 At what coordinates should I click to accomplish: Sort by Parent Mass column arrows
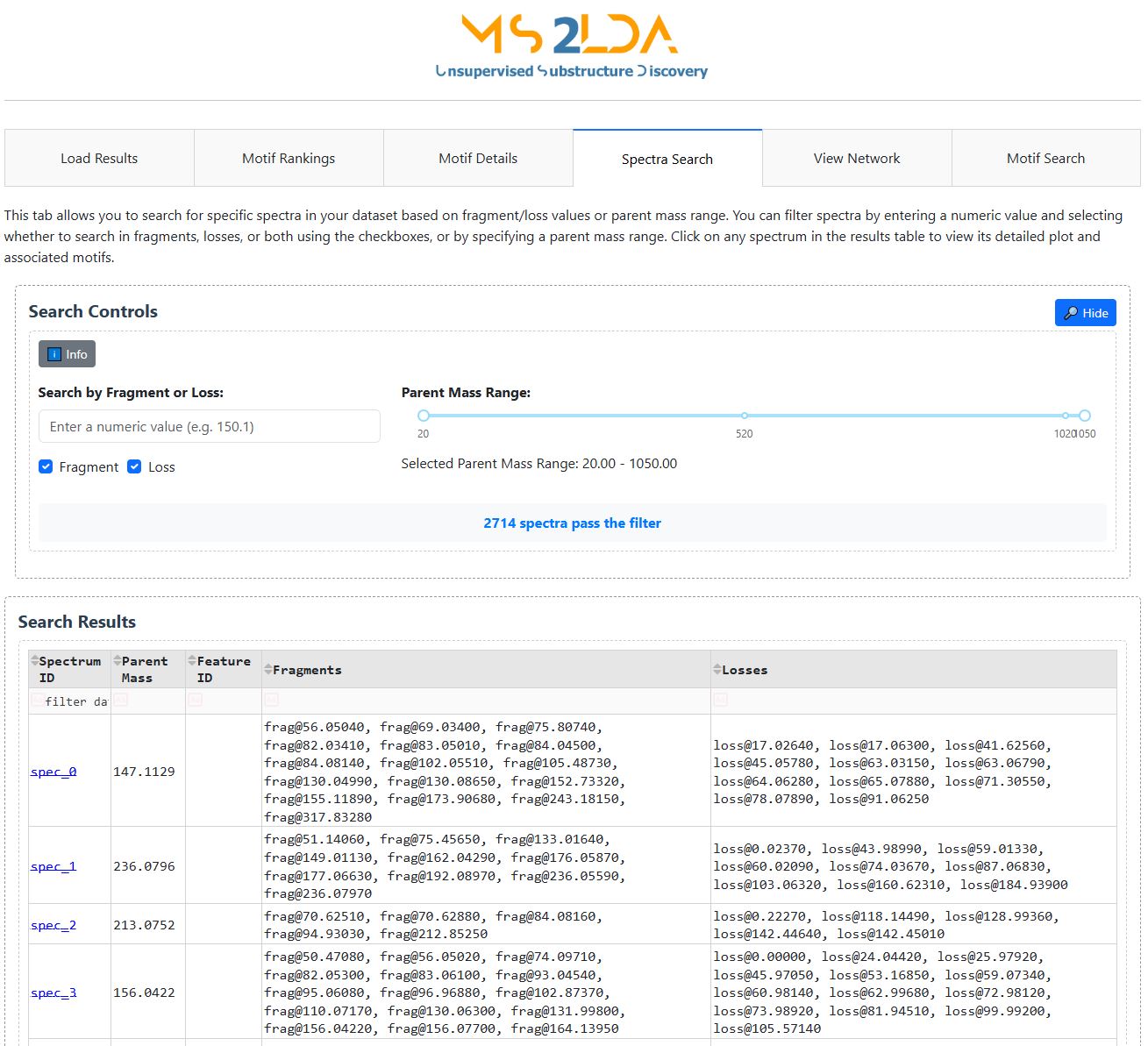(118, 661)
